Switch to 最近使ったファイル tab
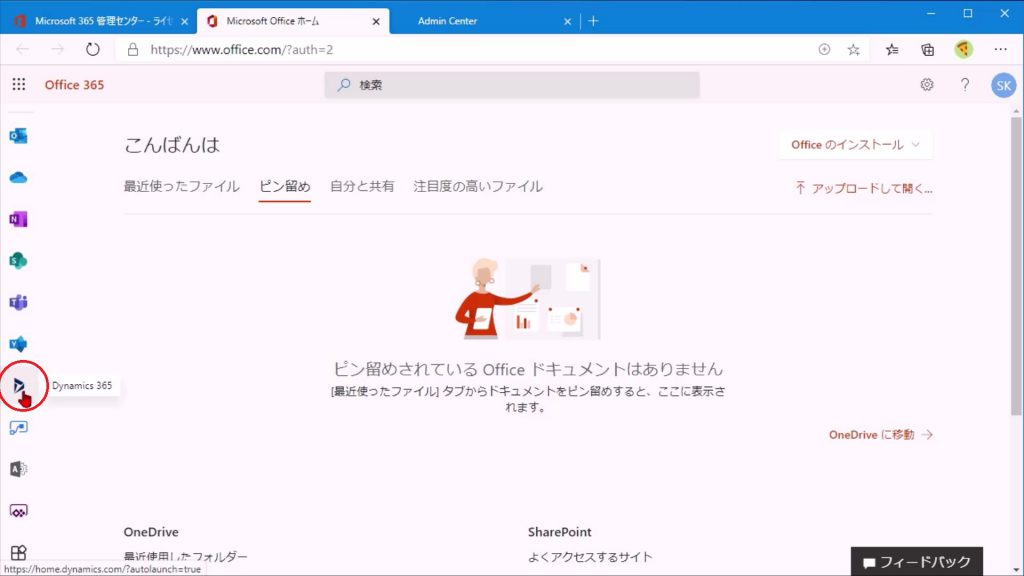Screen dimensions: 1024x576 (x=182, y=186)
